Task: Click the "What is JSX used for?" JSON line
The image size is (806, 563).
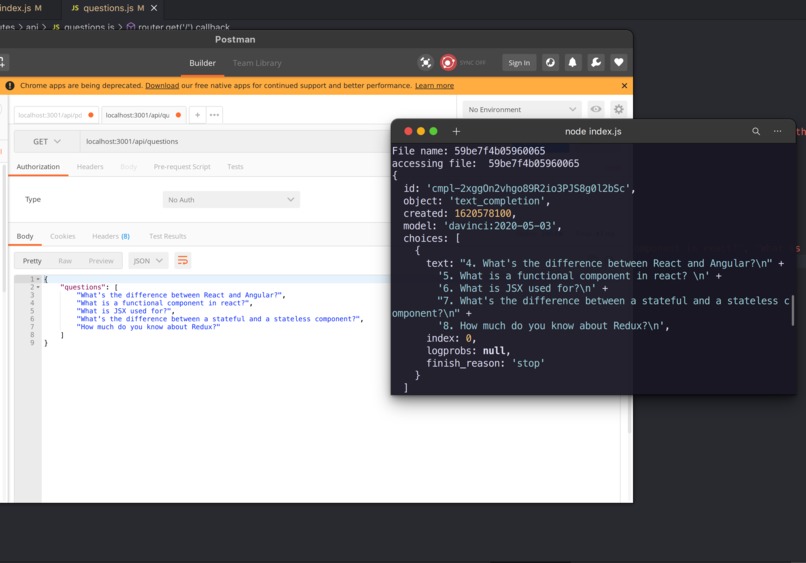Action: pos(126,311)
